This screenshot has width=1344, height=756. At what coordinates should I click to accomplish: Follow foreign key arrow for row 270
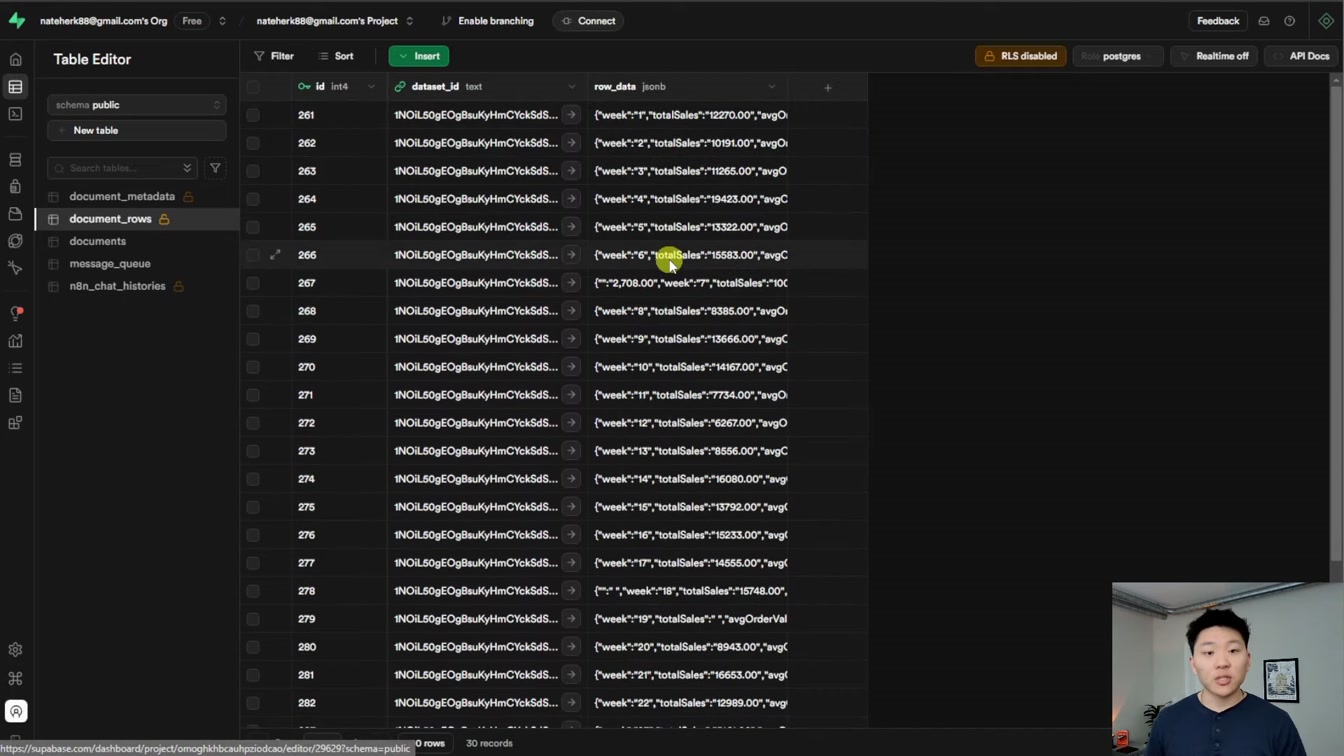(571, 367)
